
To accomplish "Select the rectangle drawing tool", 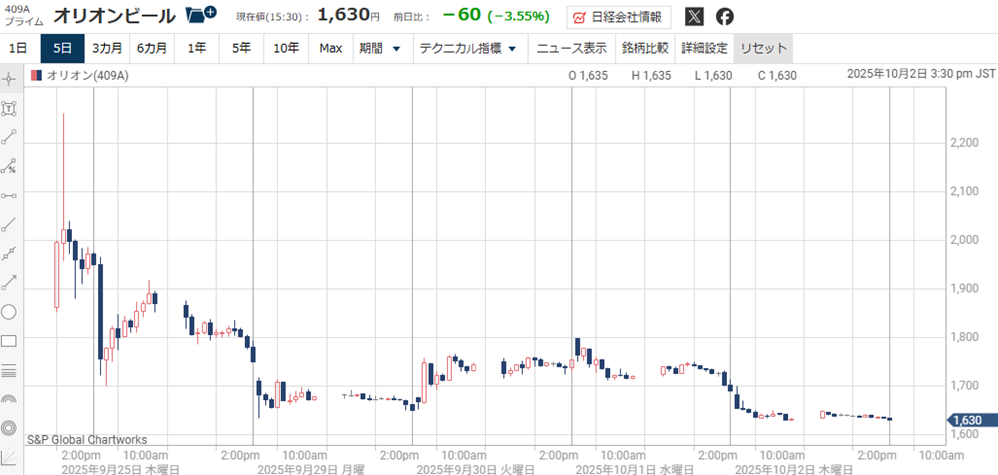I will pyautogui.click(x=9, y=340).
